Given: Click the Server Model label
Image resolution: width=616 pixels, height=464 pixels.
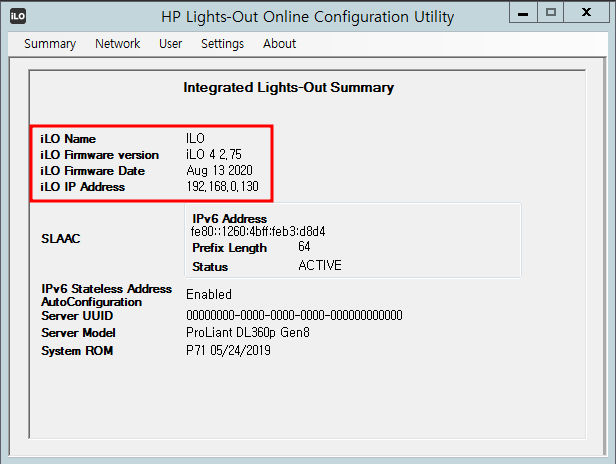Looking at the screenshot, I should [x=79, y=333].
